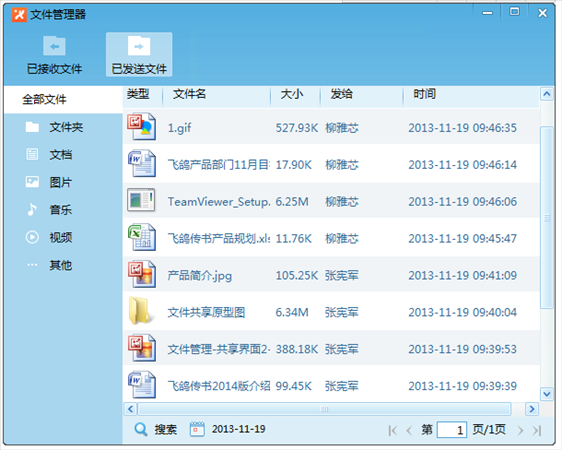Click the 文件管理器 app logo icon
Image resolution: width=562 pixels, height=450 pixels.
pos(19,15)
